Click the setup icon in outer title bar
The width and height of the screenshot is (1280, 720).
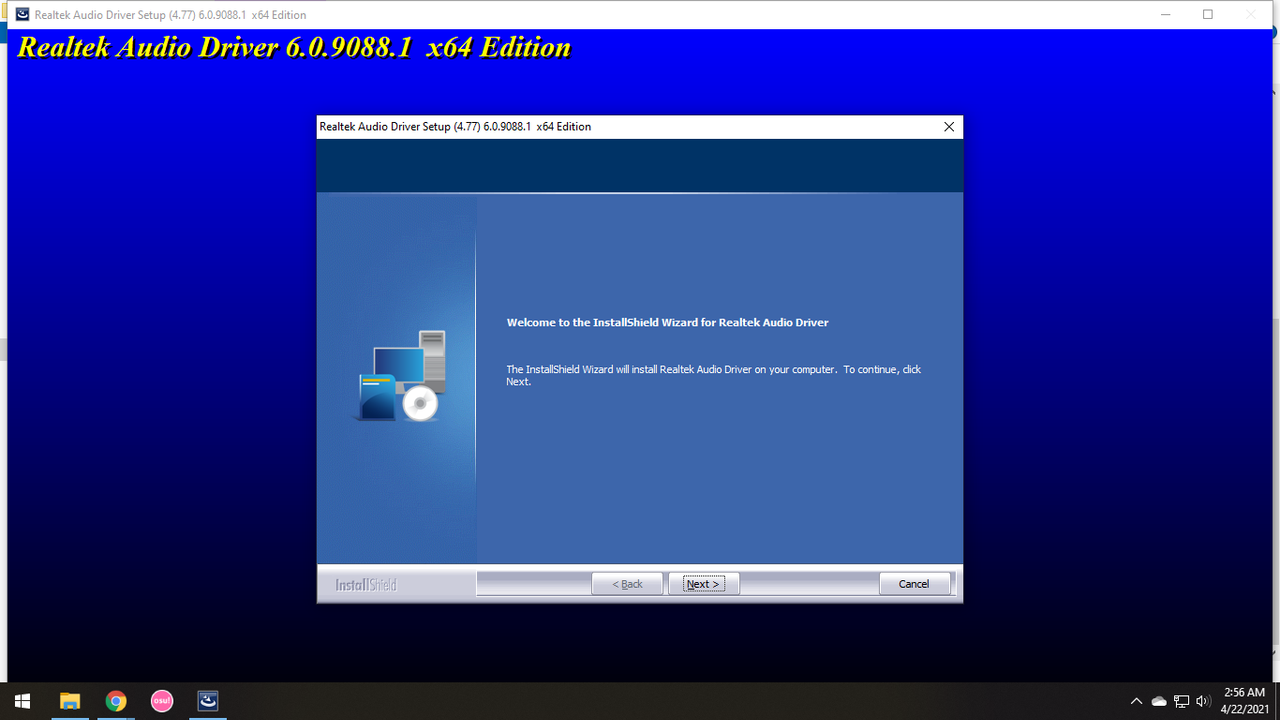[22, 14]
